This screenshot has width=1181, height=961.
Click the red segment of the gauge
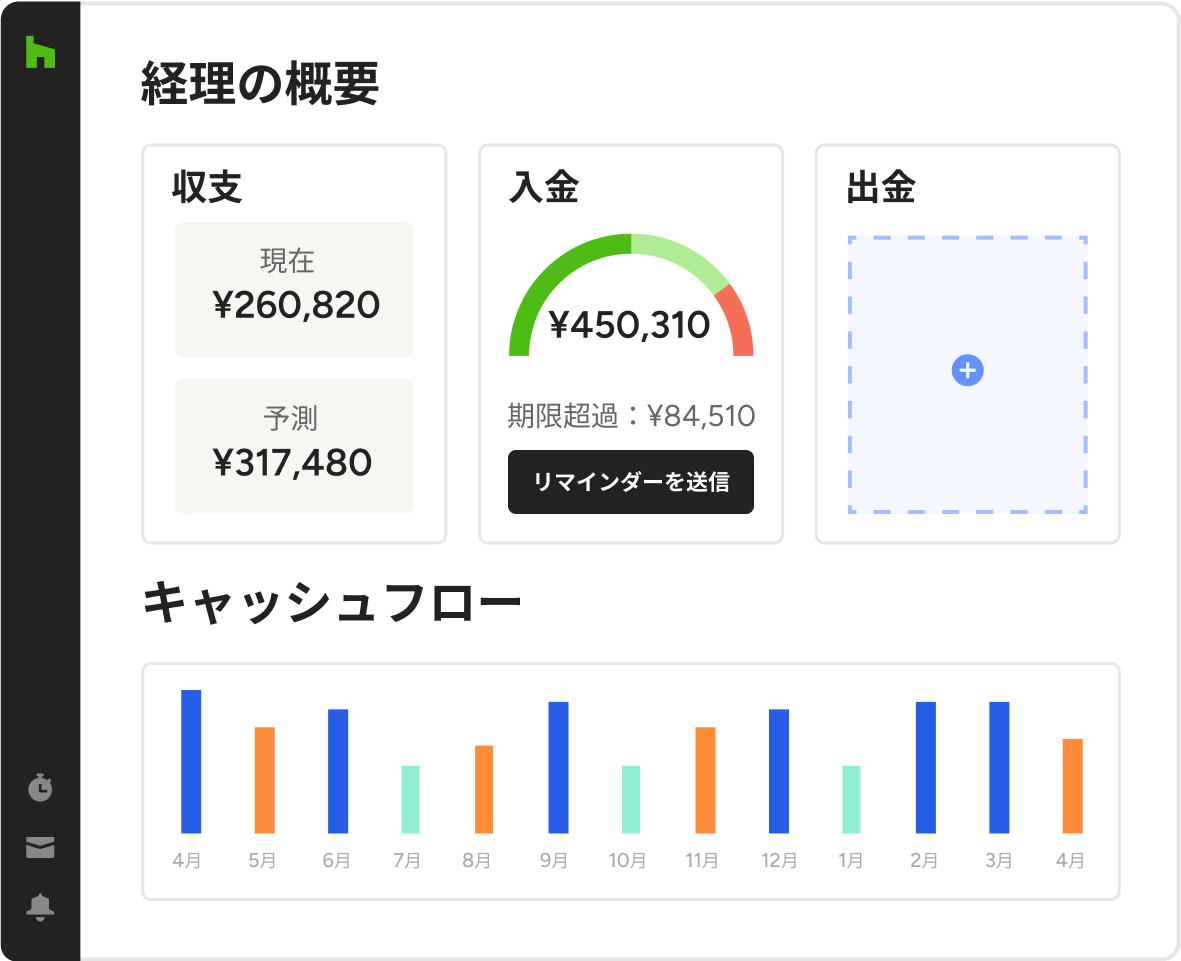coord(739,322)
